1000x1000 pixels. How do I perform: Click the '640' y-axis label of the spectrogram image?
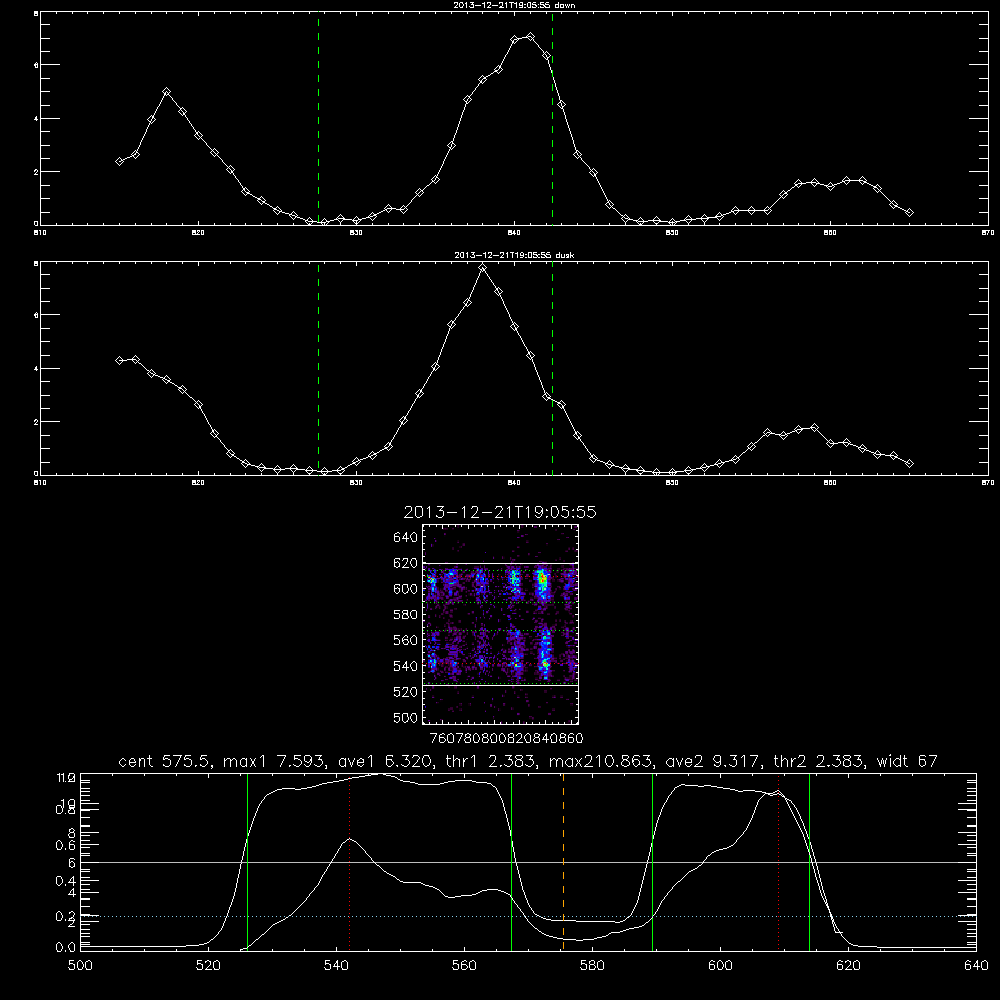coord(406,538)
